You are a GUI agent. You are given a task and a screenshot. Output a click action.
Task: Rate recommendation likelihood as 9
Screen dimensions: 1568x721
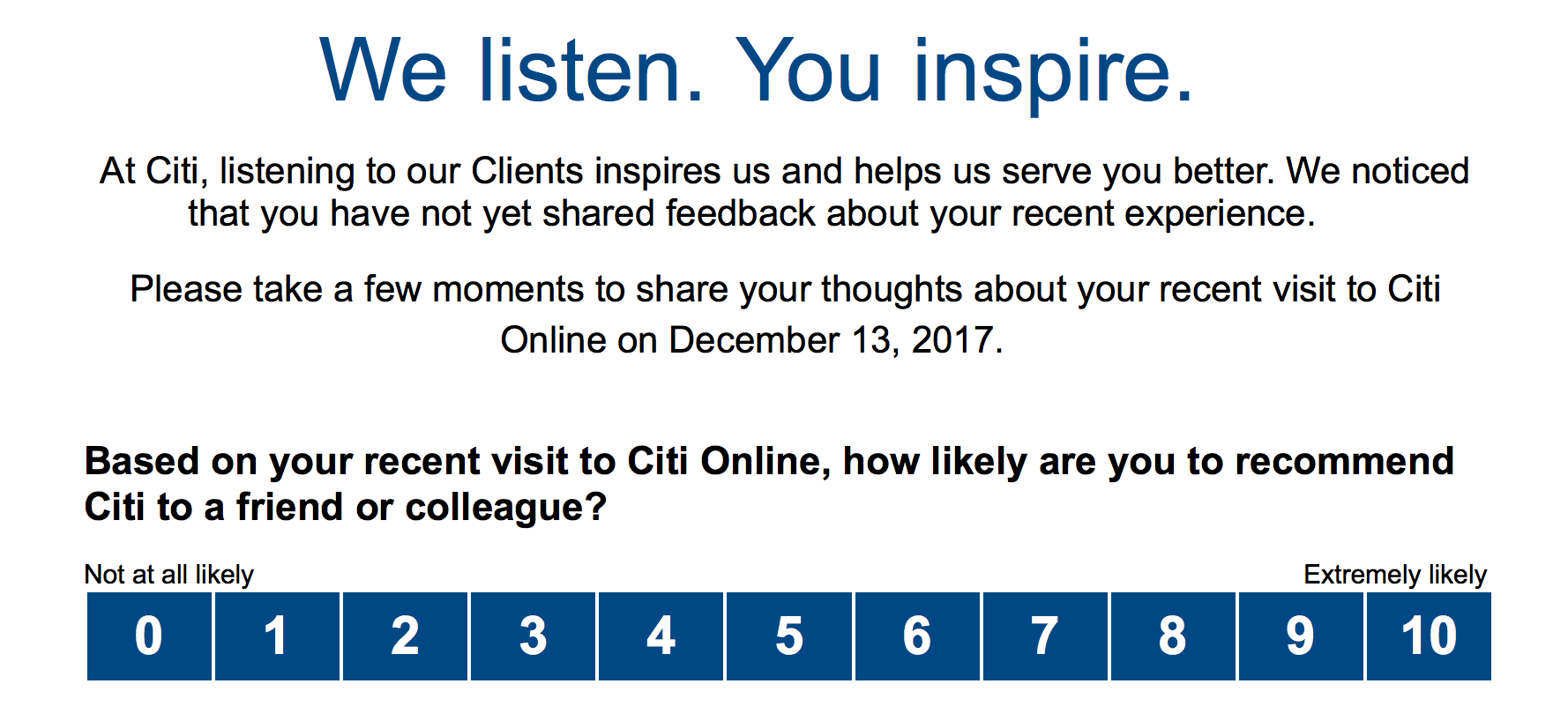(x=1301, y=636)
